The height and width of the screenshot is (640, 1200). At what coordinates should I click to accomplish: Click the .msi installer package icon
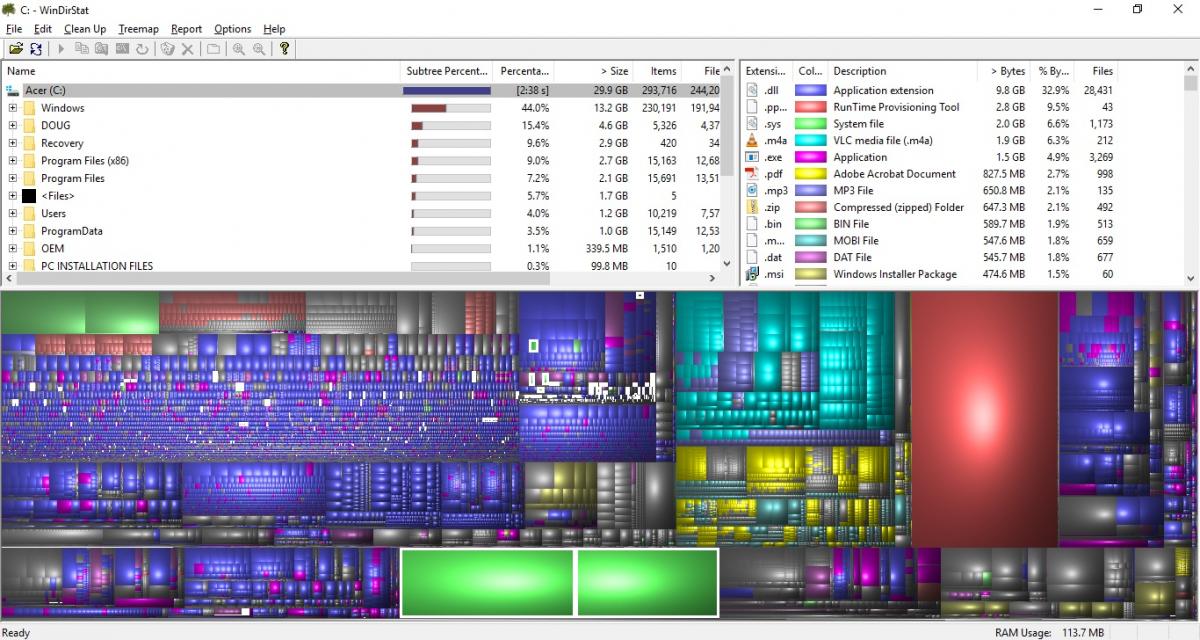tap(754, 274)
